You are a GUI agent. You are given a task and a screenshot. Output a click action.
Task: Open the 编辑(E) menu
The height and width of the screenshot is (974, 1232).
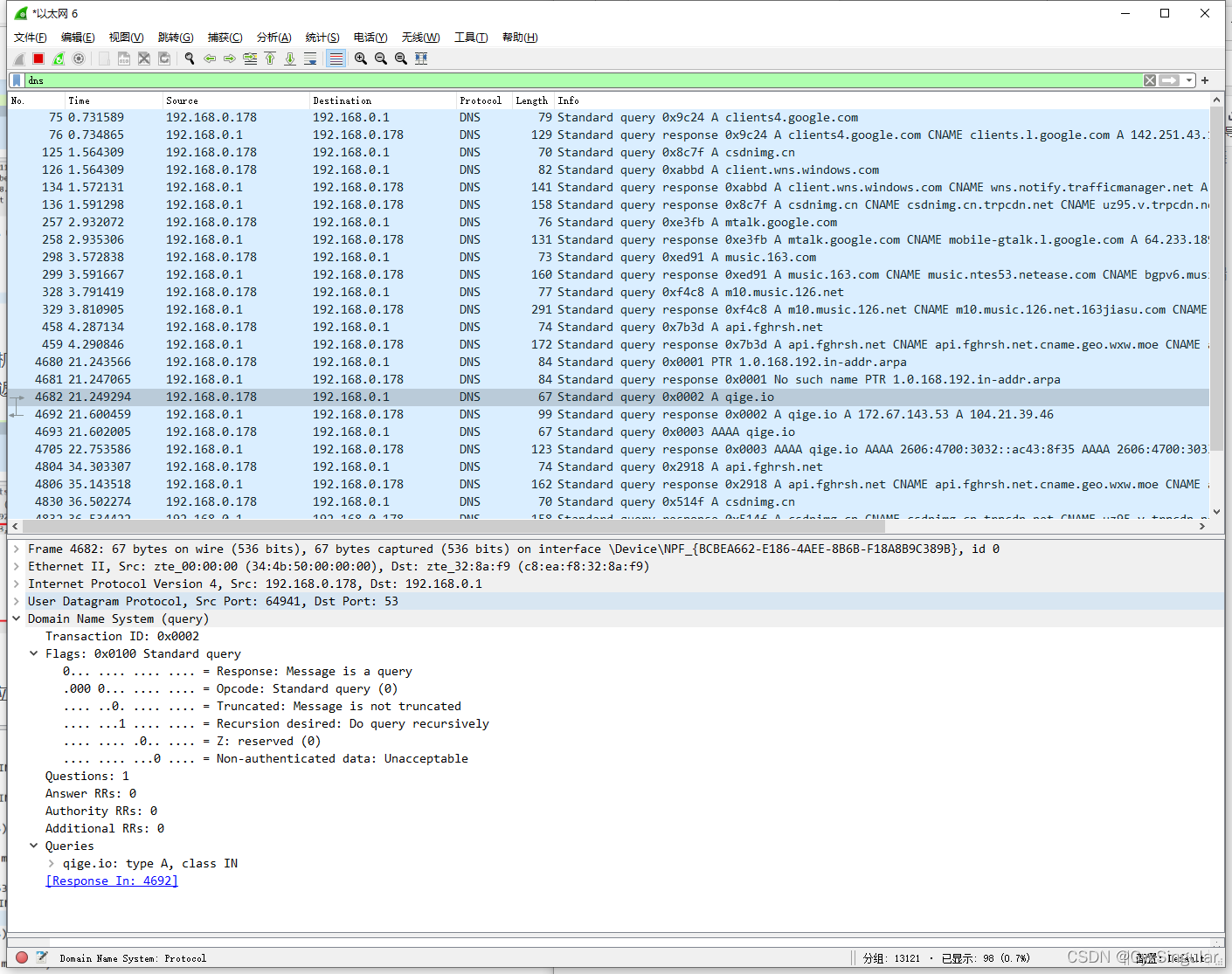click(78, 38)
